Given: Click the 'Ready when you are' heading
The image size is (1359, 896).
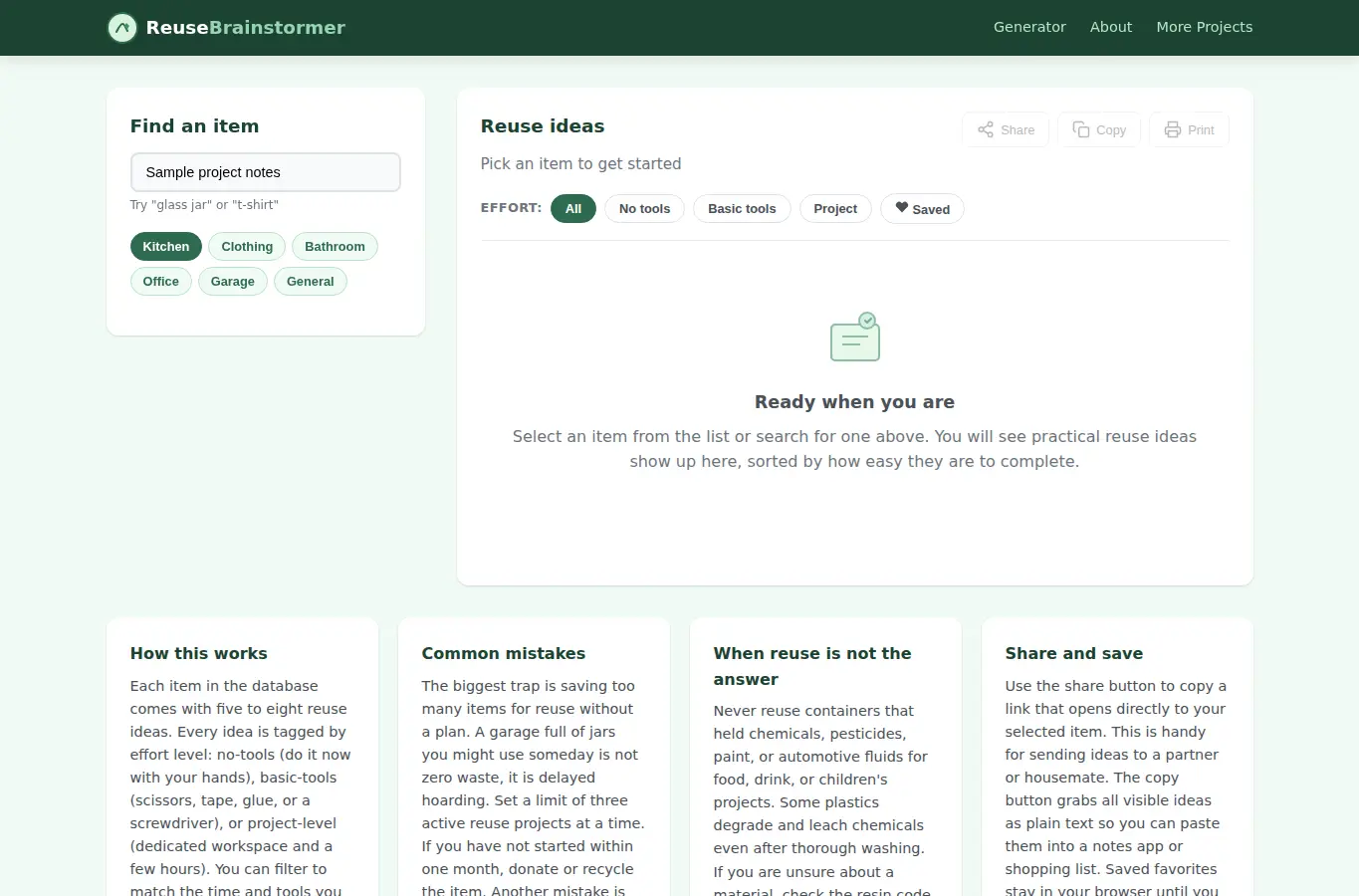Looking at the screenshot, I should tap(854, 402).
